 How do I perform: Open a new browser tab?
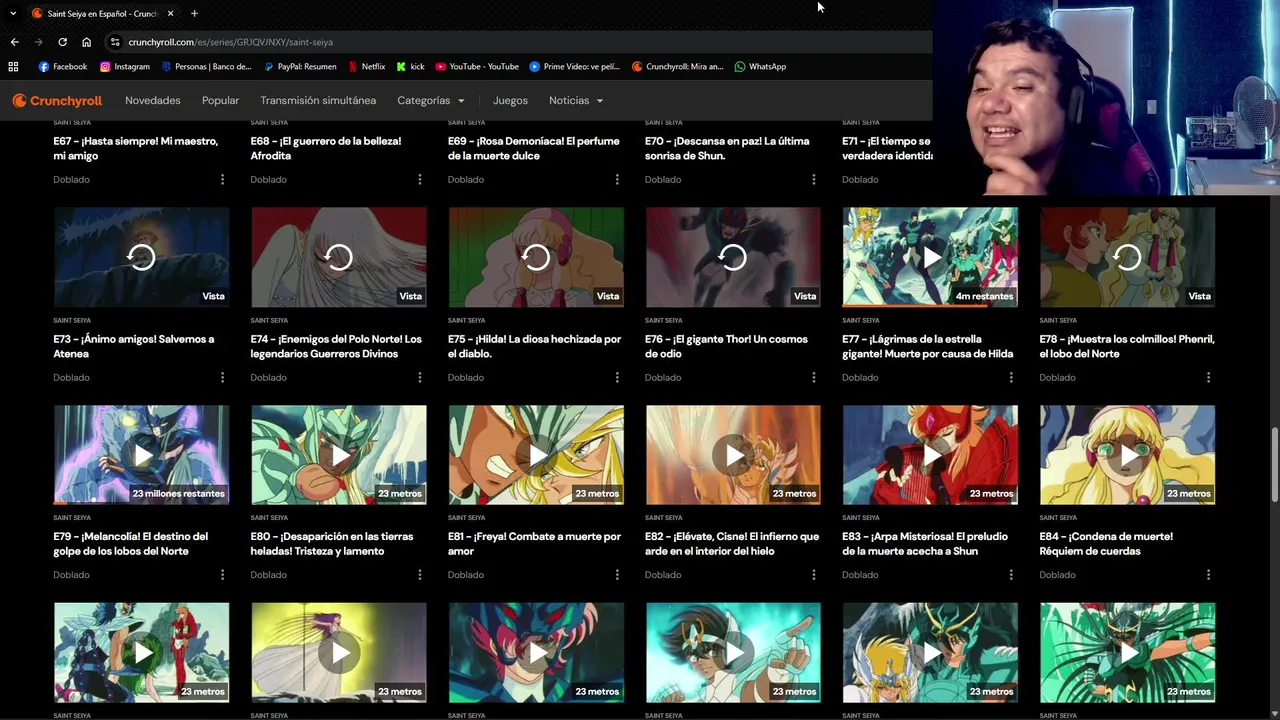[194, 13]
